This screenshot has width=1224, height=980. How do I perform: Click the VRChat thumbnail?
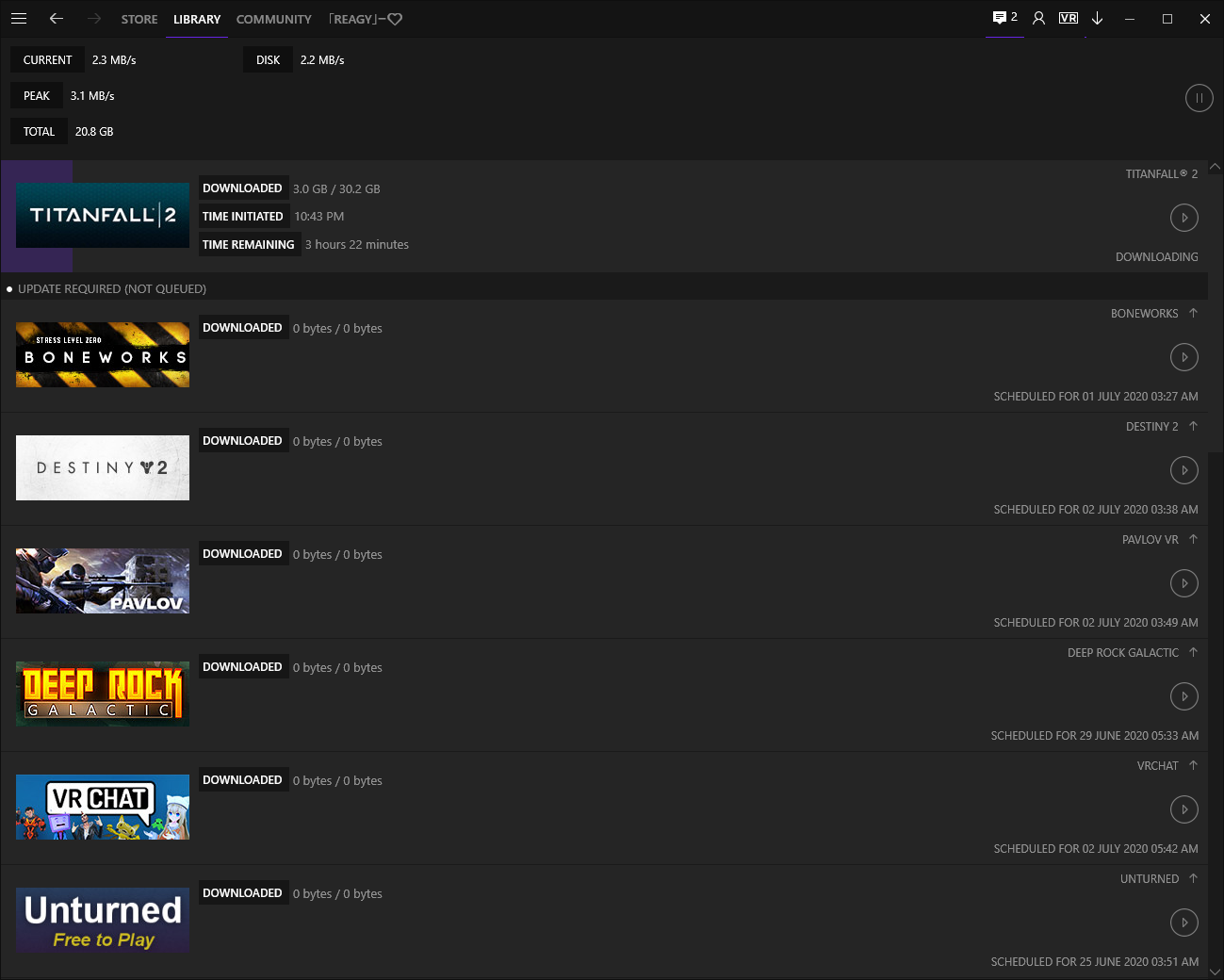(x=103, y=807)
